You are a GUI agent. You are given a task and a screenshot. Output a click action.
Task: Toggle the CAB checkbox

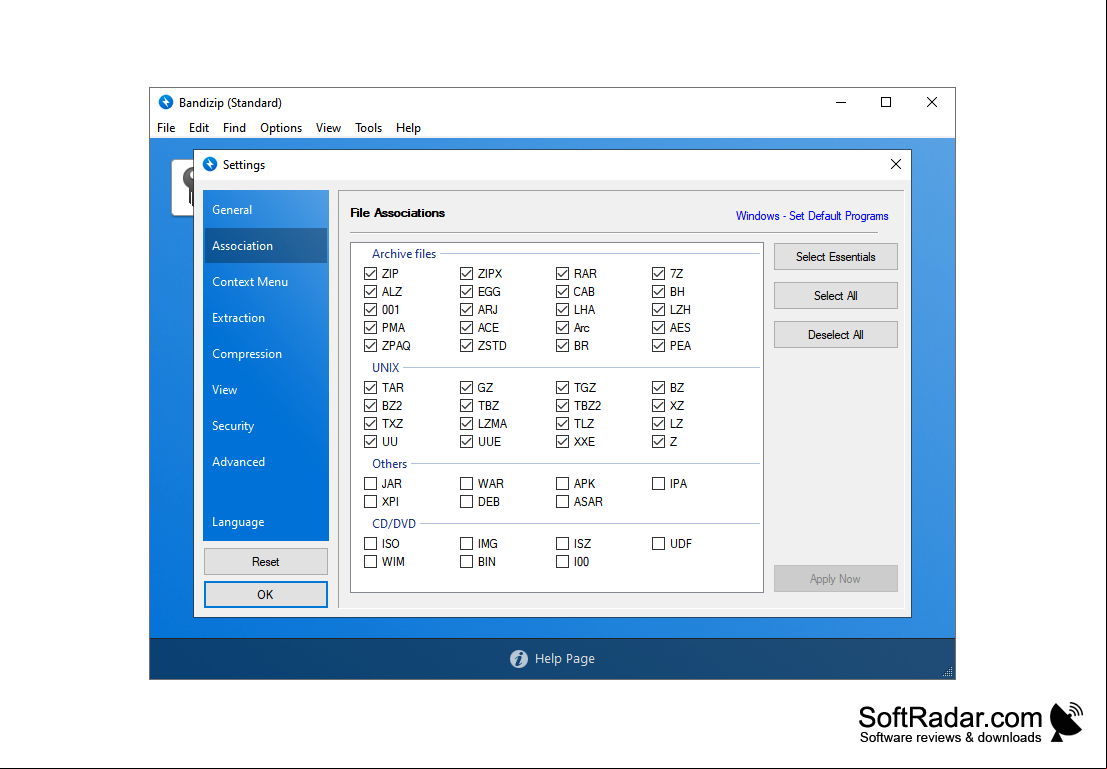tap(563, 292)
